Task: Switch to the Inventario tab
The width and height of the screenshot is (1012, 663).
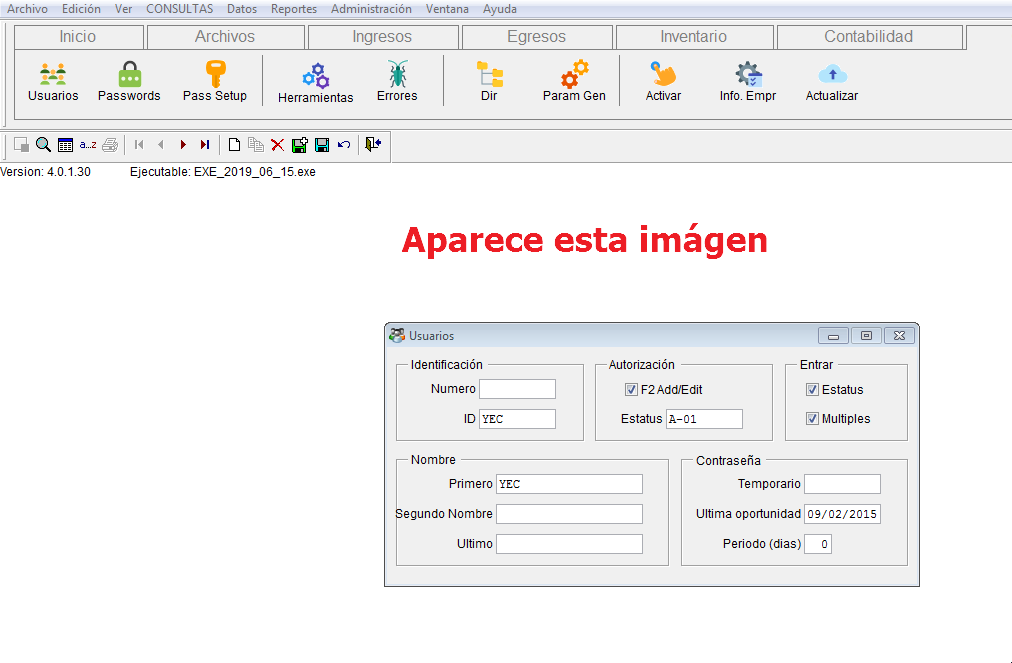Action: pos(694,37)
